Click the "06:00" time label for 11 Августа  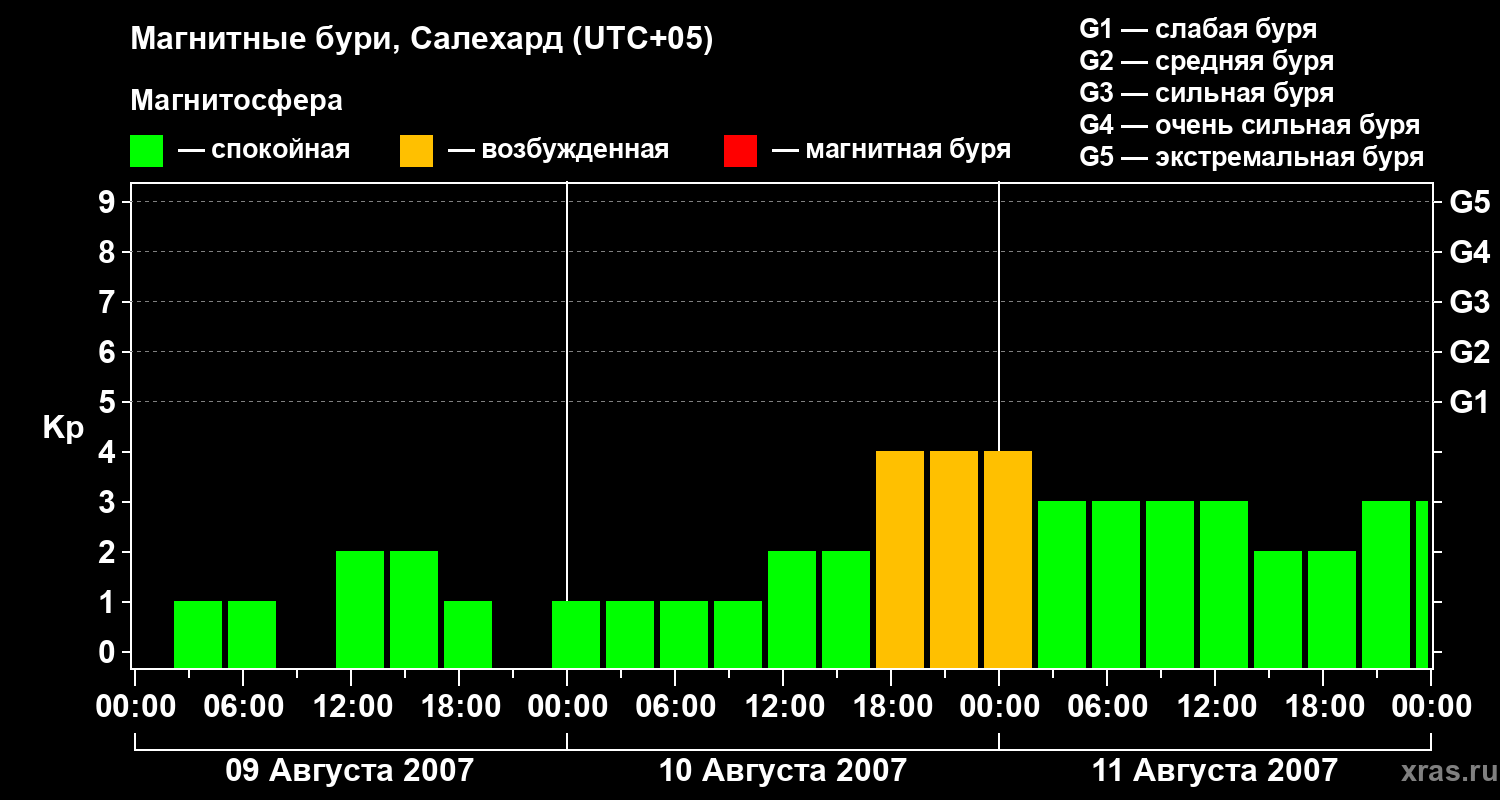(1106, 707)
